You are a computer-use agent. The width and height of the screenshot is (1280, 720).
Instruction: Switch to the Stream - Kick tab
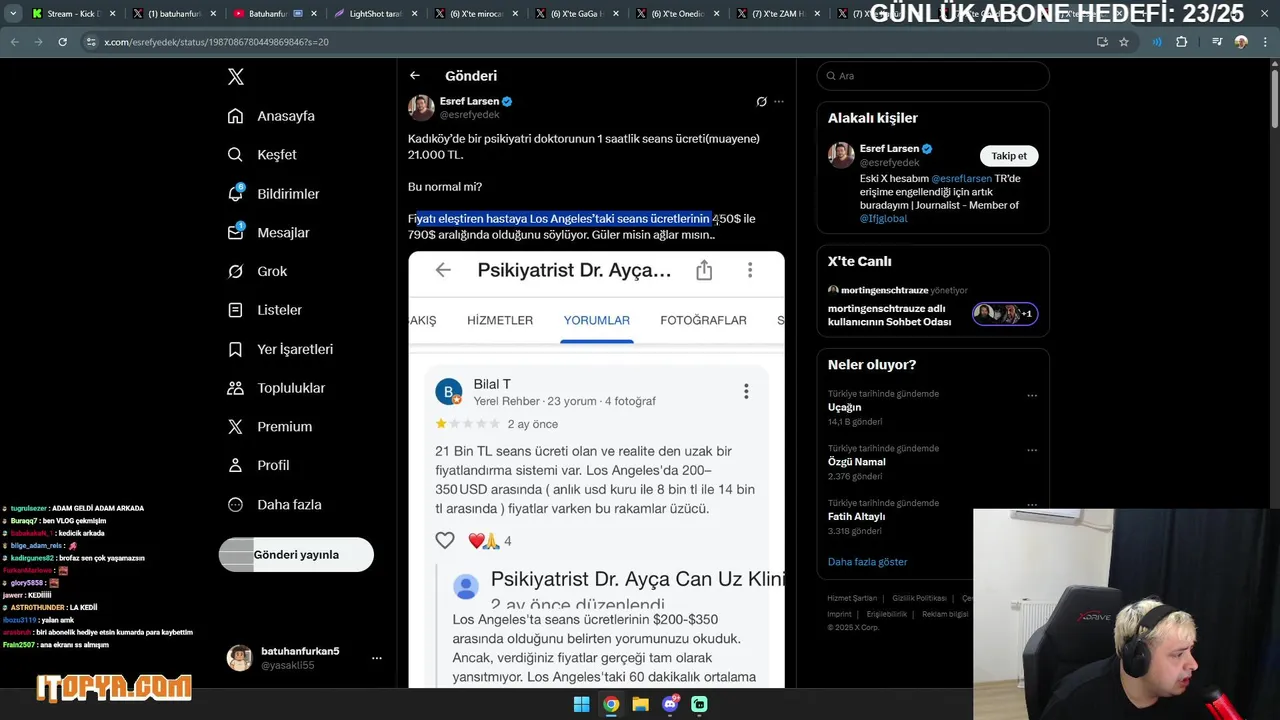[x=74, y=14]
